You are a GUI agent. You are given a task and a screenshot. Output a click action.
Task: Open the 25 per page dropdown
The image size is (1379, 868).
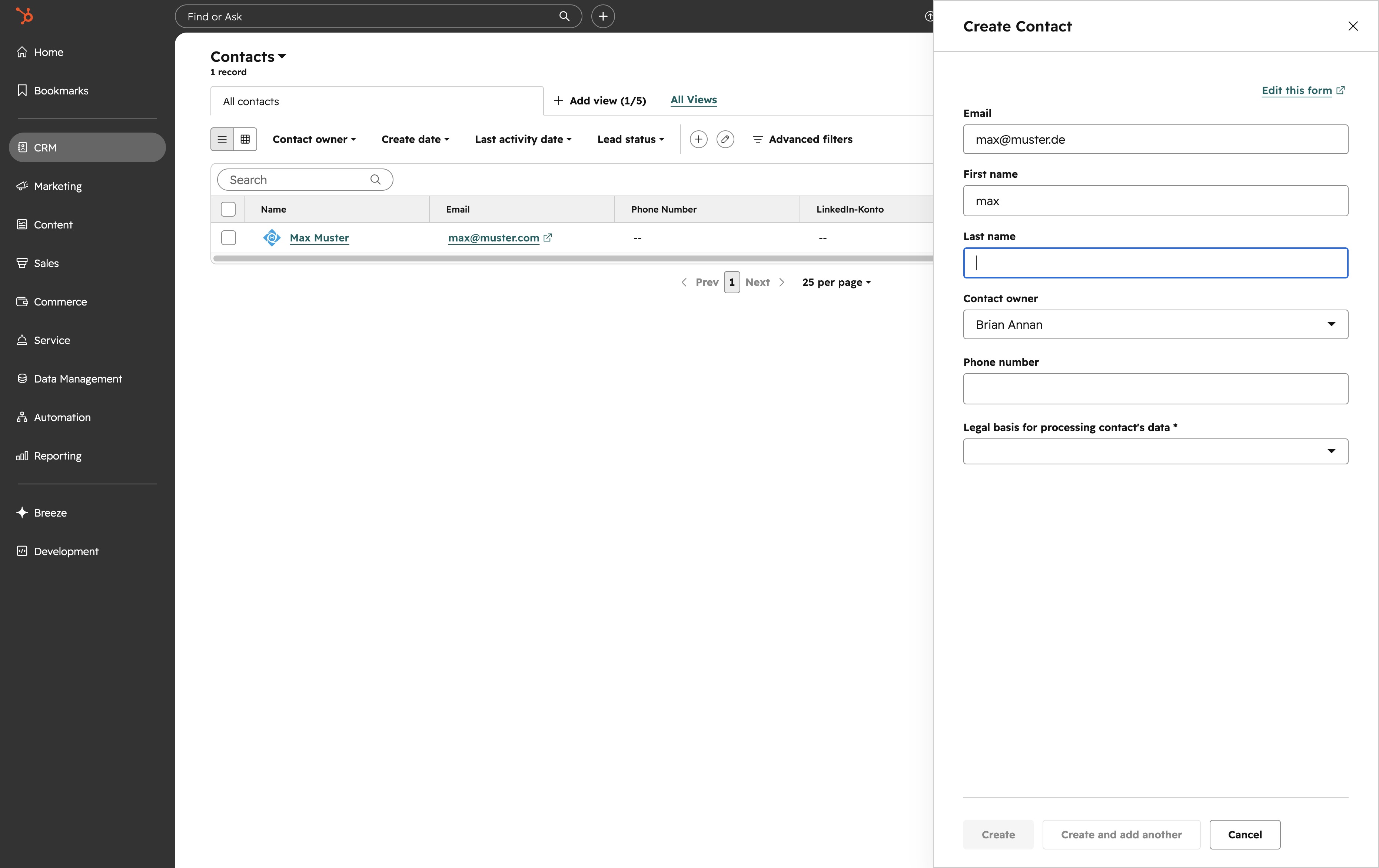tap(837, 282)
